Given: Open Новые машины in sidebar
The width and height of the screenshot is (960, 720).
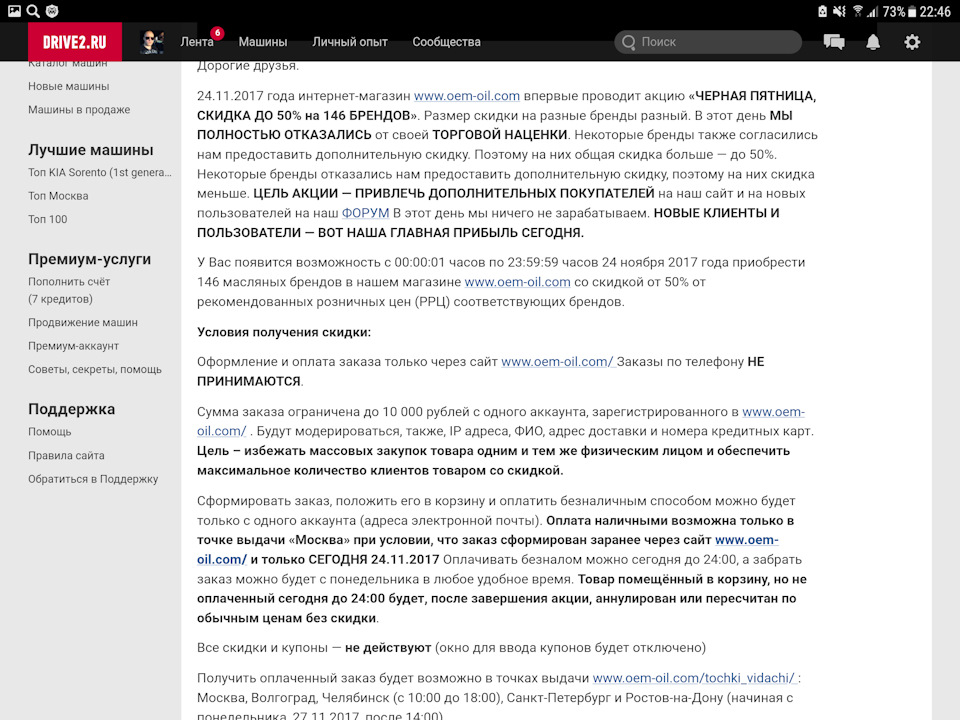Looking at the screenshot, I should point(69,86).
